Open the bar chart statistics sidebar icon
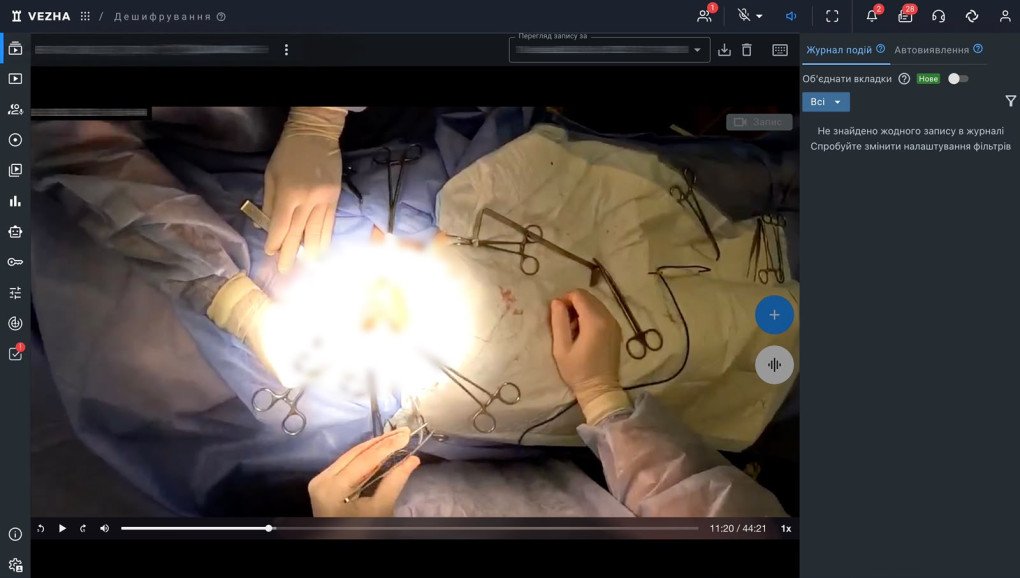This screenshot has height=578, width=1020. [x=15, y=201]
